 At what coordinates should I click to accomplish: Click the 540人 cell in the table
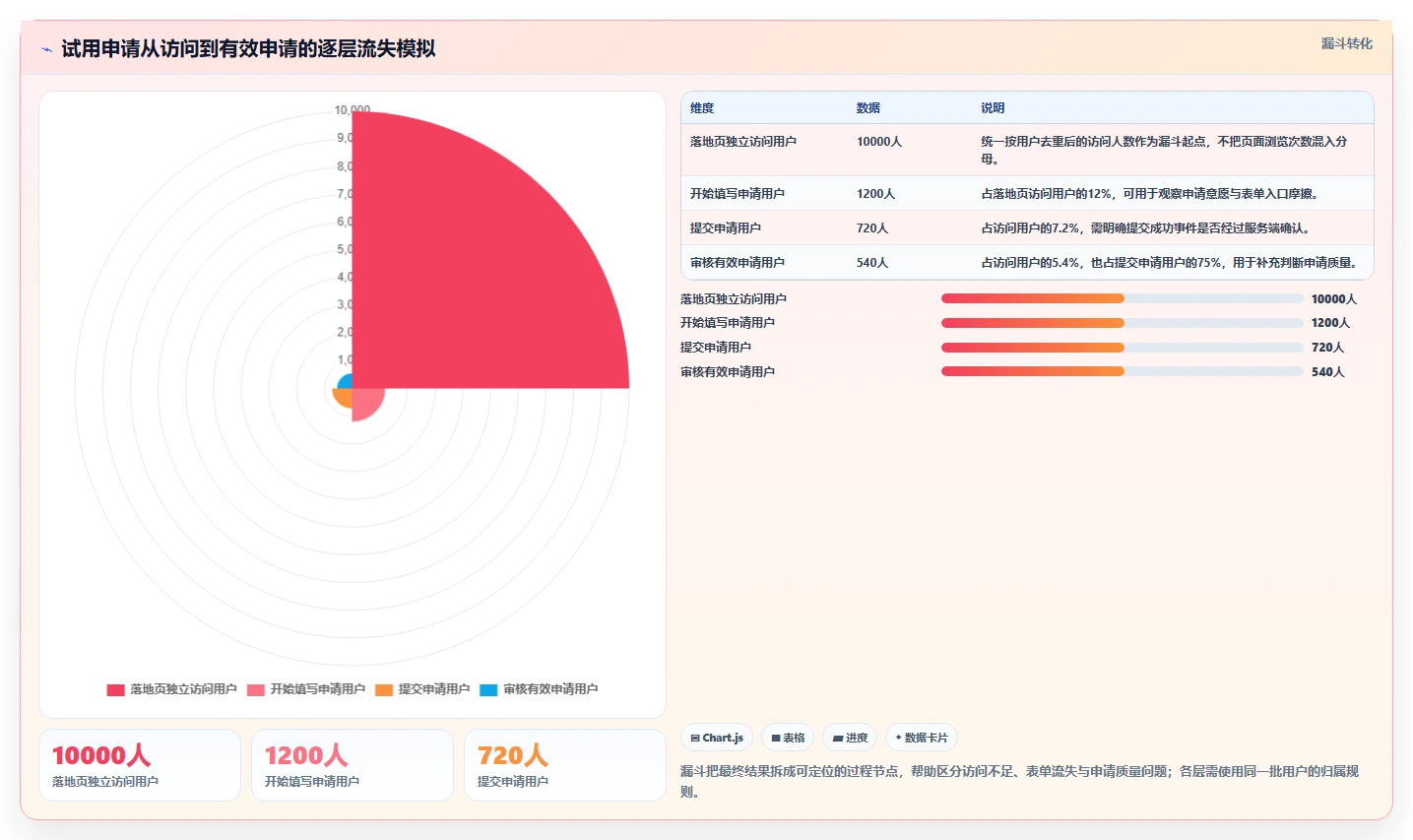coord(872,263)
